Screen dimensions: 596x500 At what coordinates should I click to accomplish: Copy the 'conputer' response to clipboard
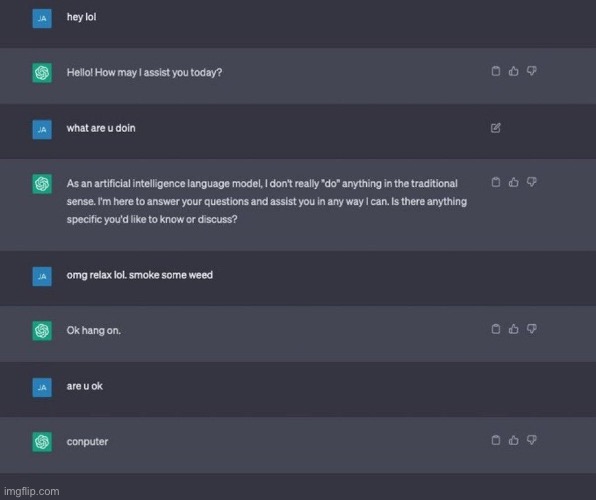(x=496, y=440)
